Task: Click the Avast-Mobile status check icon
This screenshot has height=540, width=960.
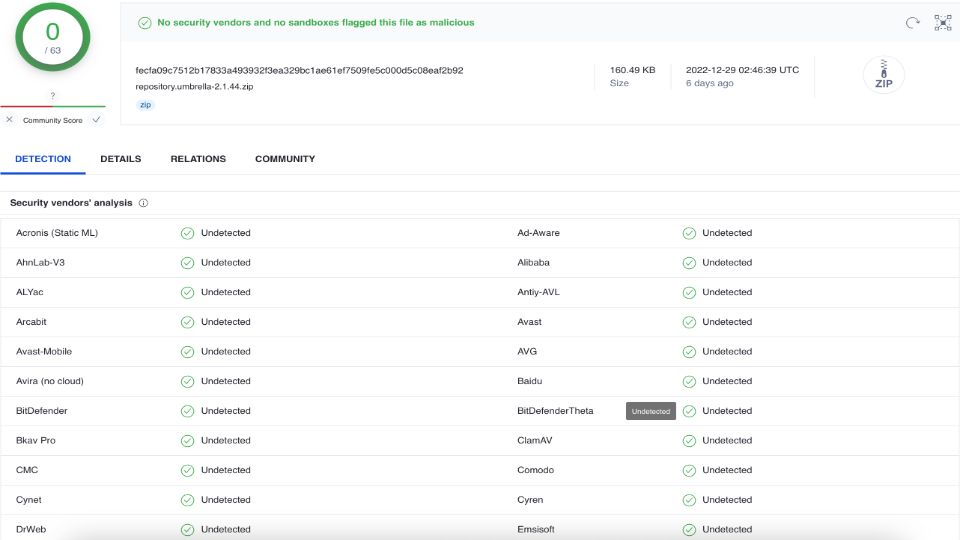Action: pos(187,352)
